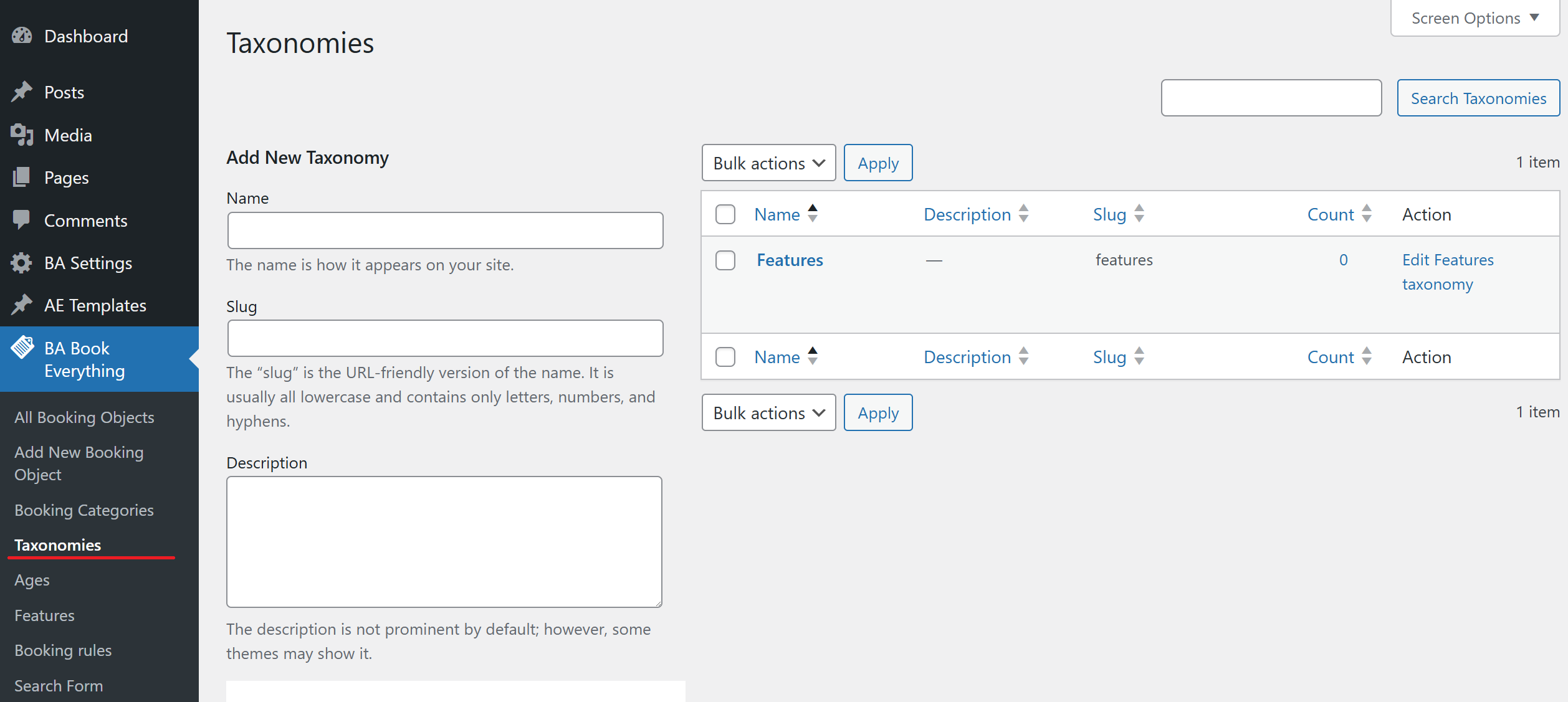Open the bottom Bulk actions dropdown

pos(768,413)
